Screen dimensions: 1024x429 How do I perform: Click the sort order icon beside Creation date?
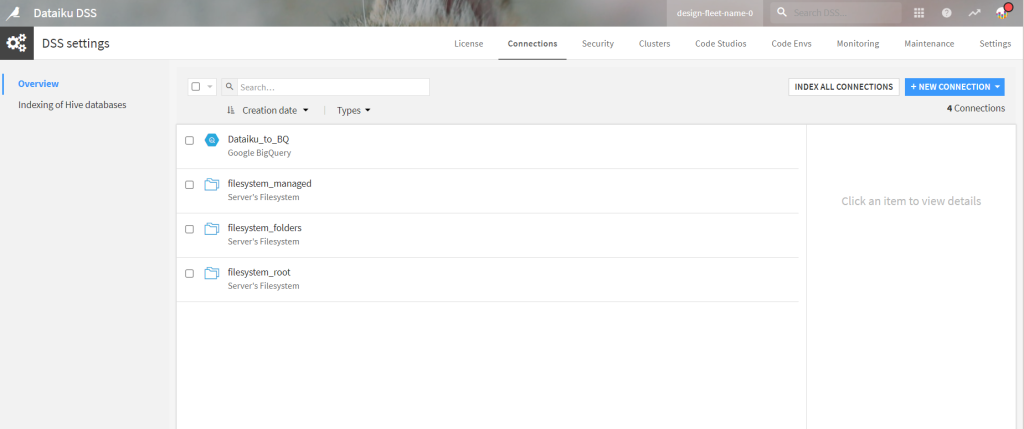pos(231,110)
